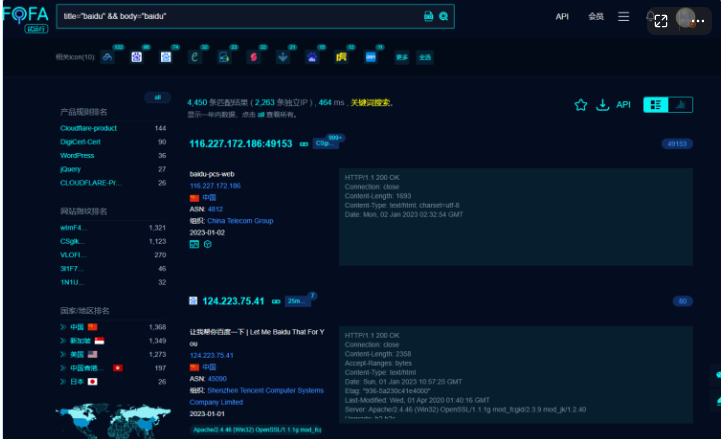The image size is (721, 439).
Task: Click China Telecom Group organization link
Action: (240, 221)
